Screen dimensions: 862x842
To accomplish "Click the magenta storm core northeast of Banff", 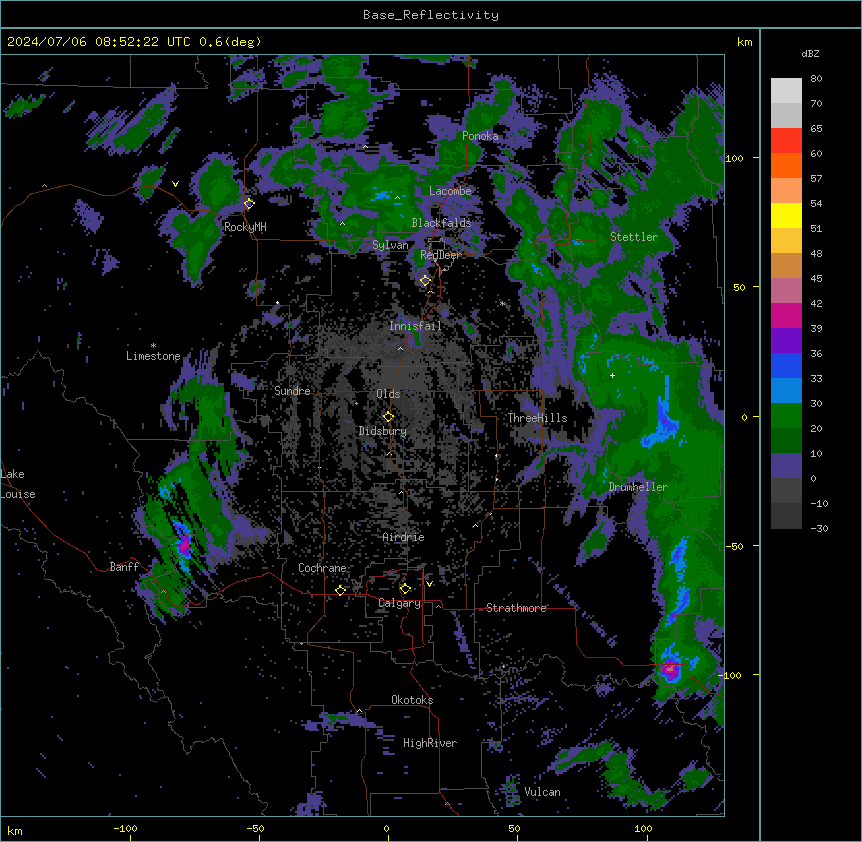I will coord(184,544).
